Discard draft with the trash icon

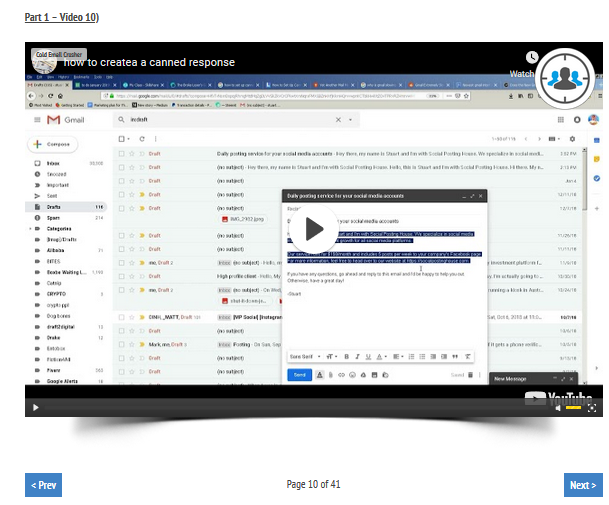(x=470, y=375)
